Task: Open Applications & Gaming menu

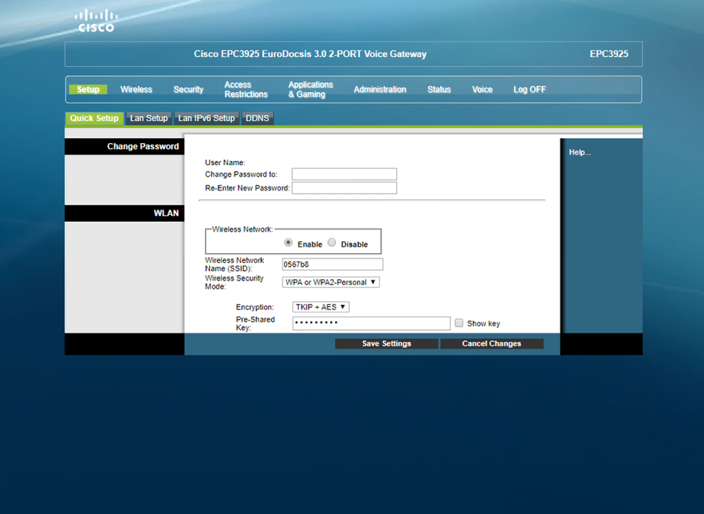Action: (x=310, y=90)
